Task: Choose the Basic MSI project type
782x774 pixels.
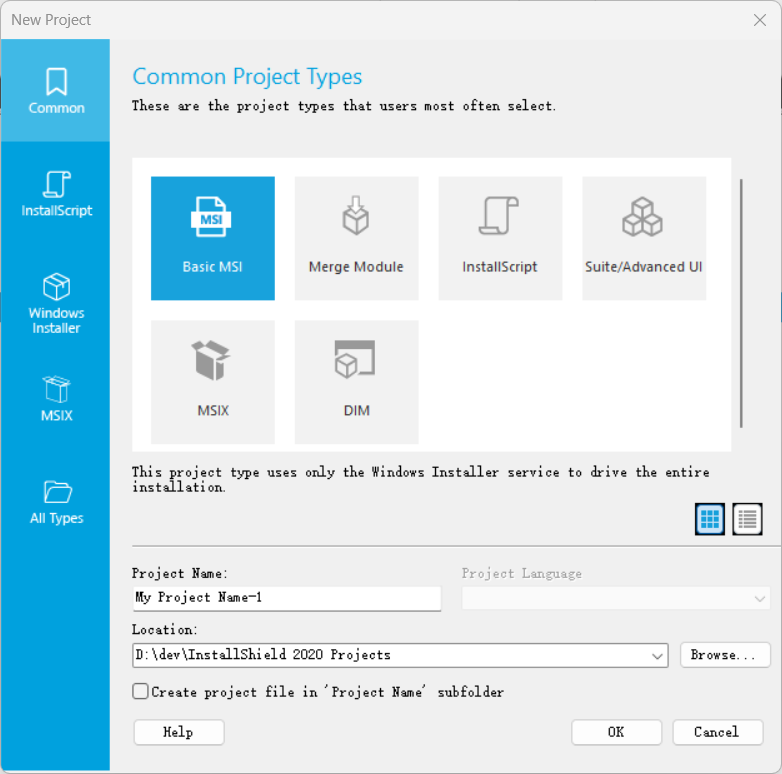Action: click(x=213, y=238)
